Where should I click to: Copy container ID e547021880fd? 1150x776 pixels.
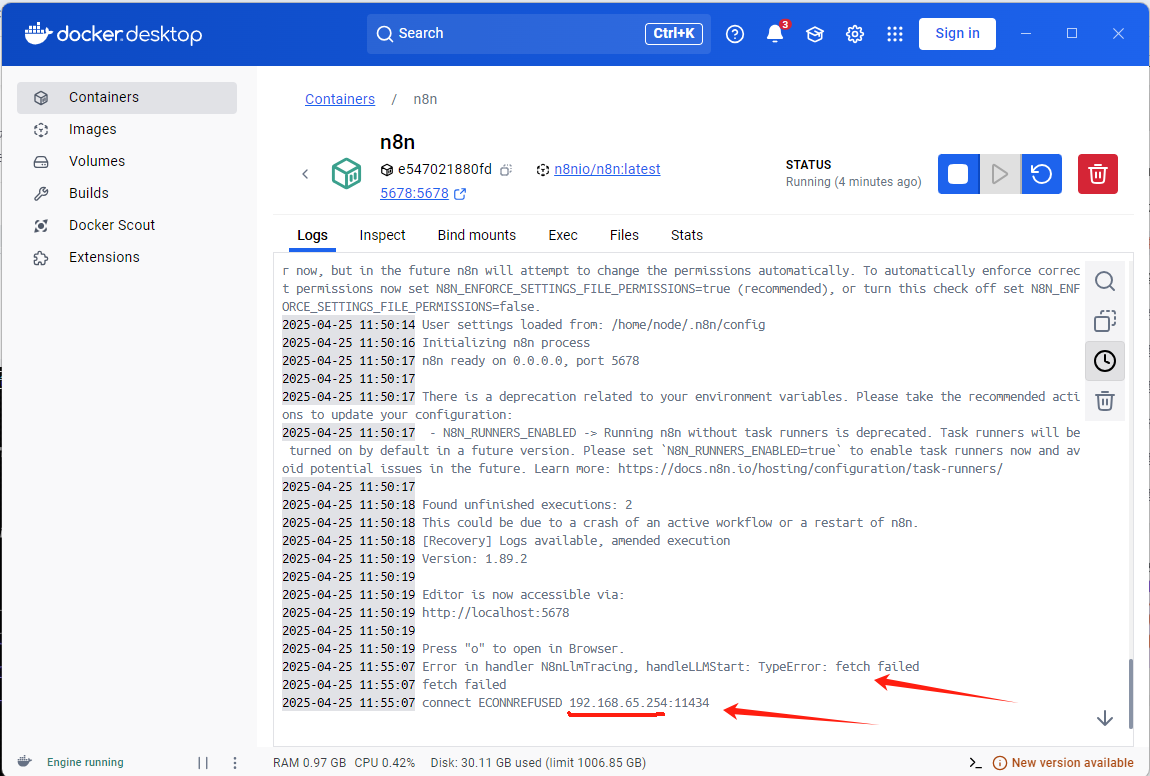505,170
